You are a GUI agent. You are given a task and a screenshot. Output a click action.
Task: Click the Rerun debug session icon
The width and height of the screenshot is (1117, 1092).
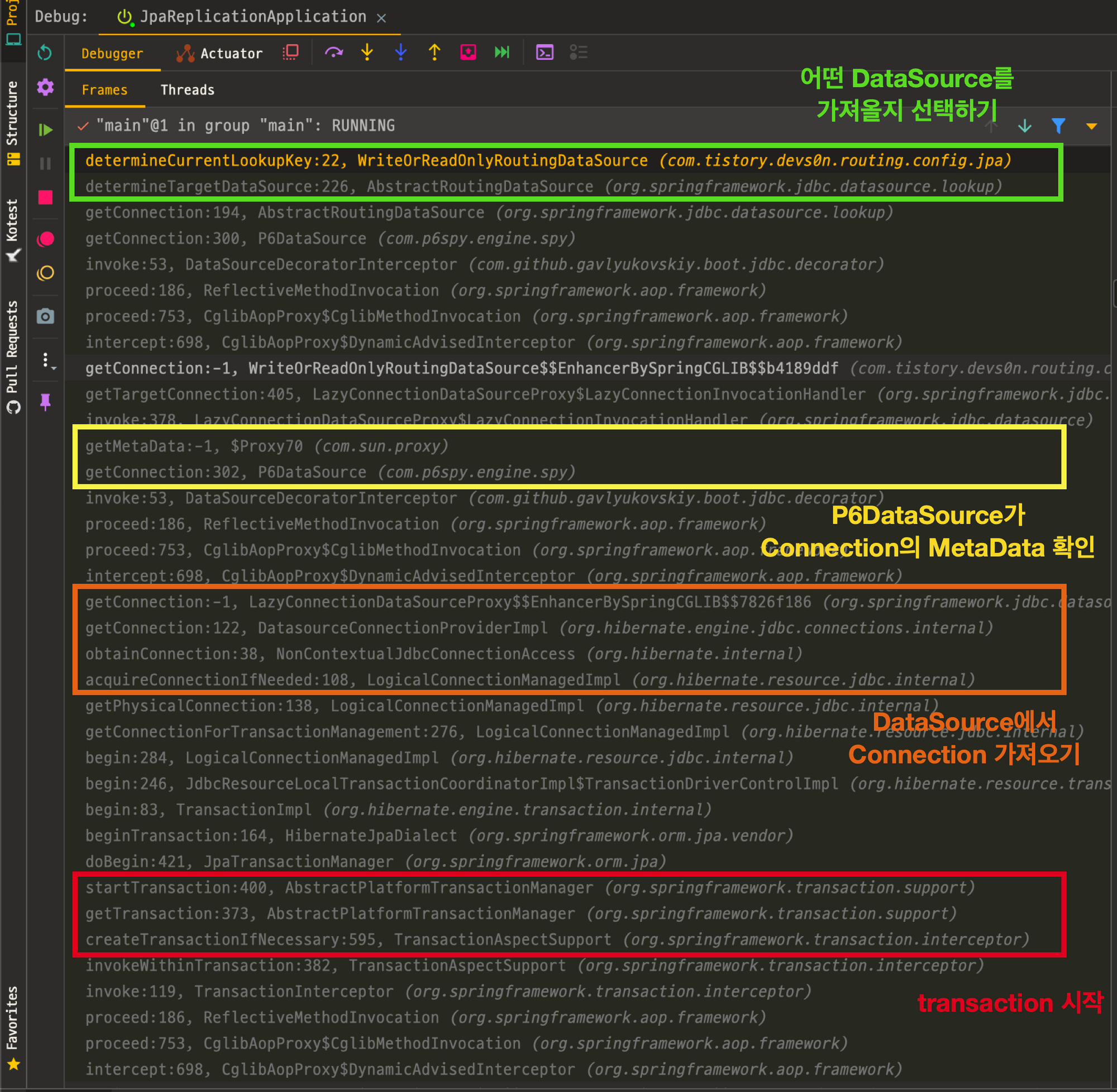click(45, 53)
